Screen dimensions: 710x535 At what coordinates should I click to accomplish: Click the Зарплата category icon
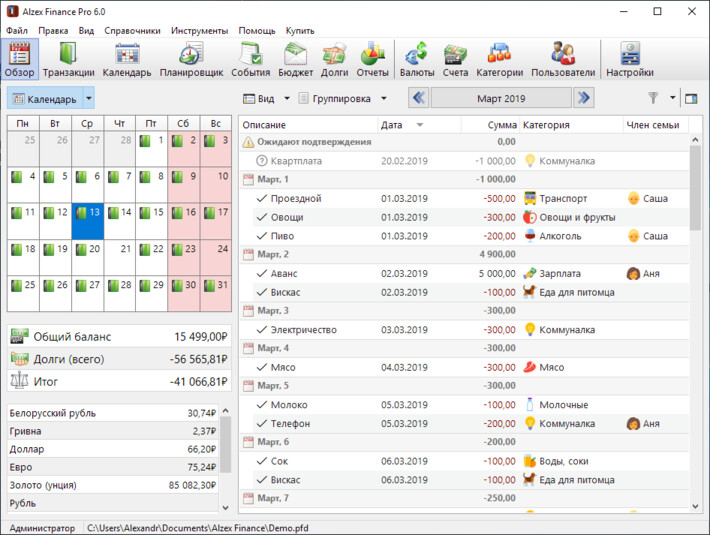(x=530, y=273)
